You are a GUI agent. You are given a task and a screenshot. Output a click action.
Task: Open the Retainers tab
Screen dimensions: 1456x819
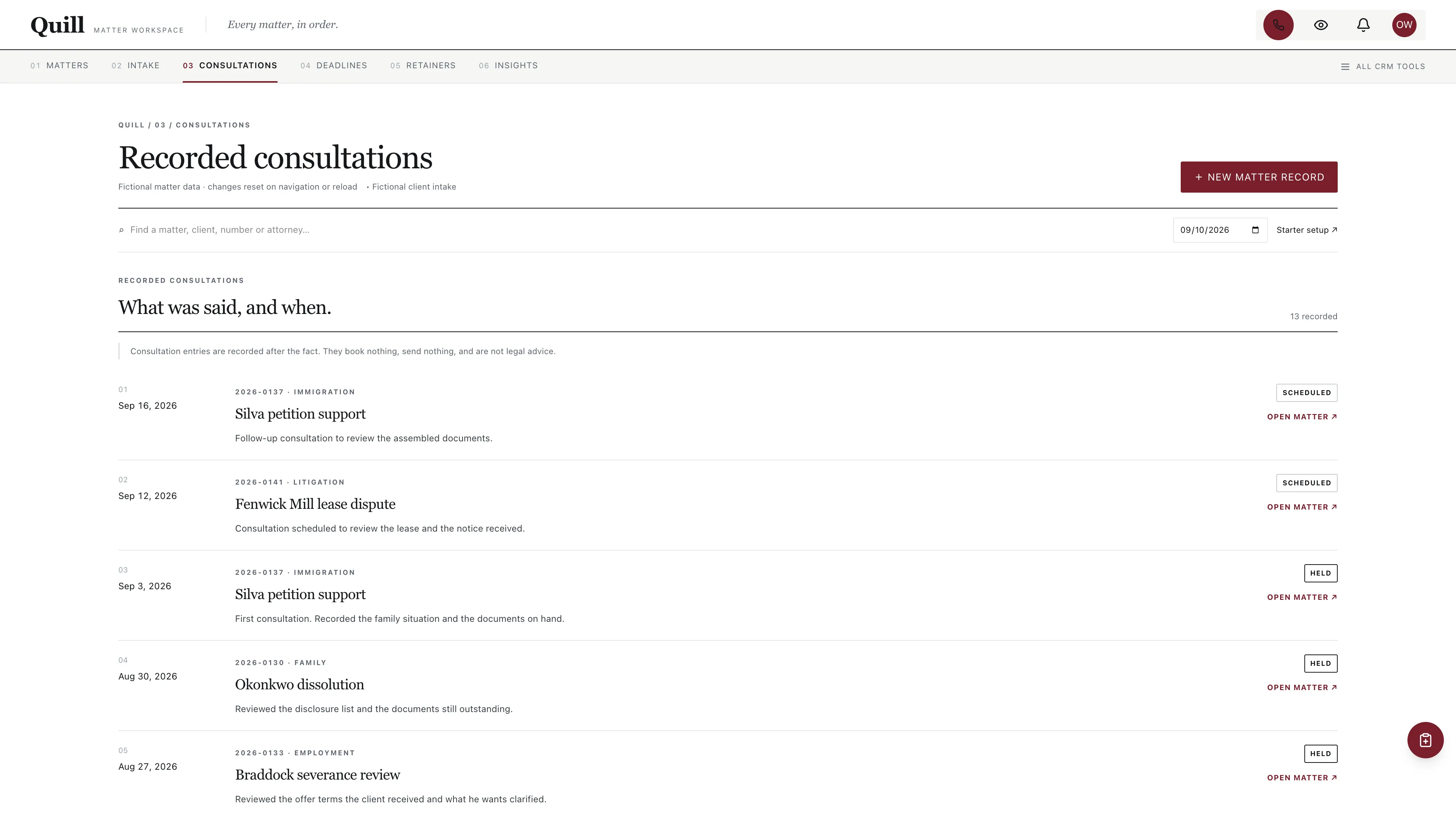click(423, 66)
